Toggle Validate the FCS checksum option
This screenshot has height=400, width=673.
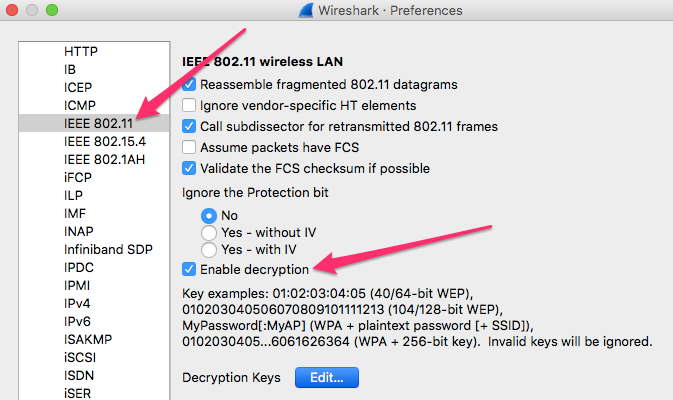click(x=190, y=168)
